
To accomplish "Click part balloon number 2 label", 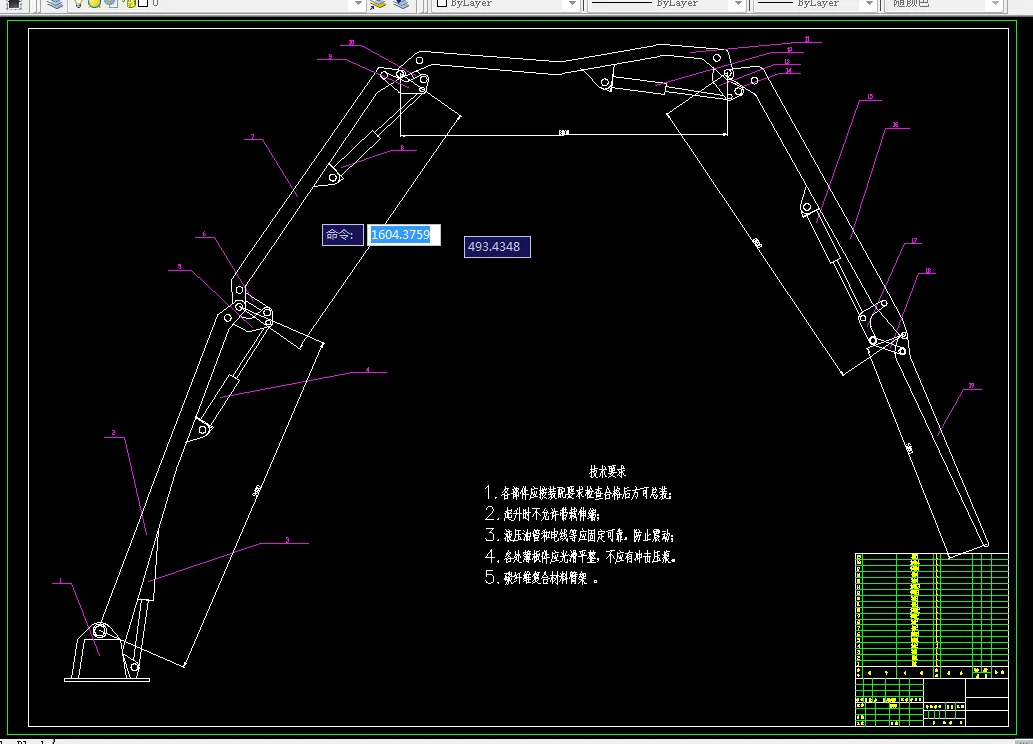I will 113,433.
